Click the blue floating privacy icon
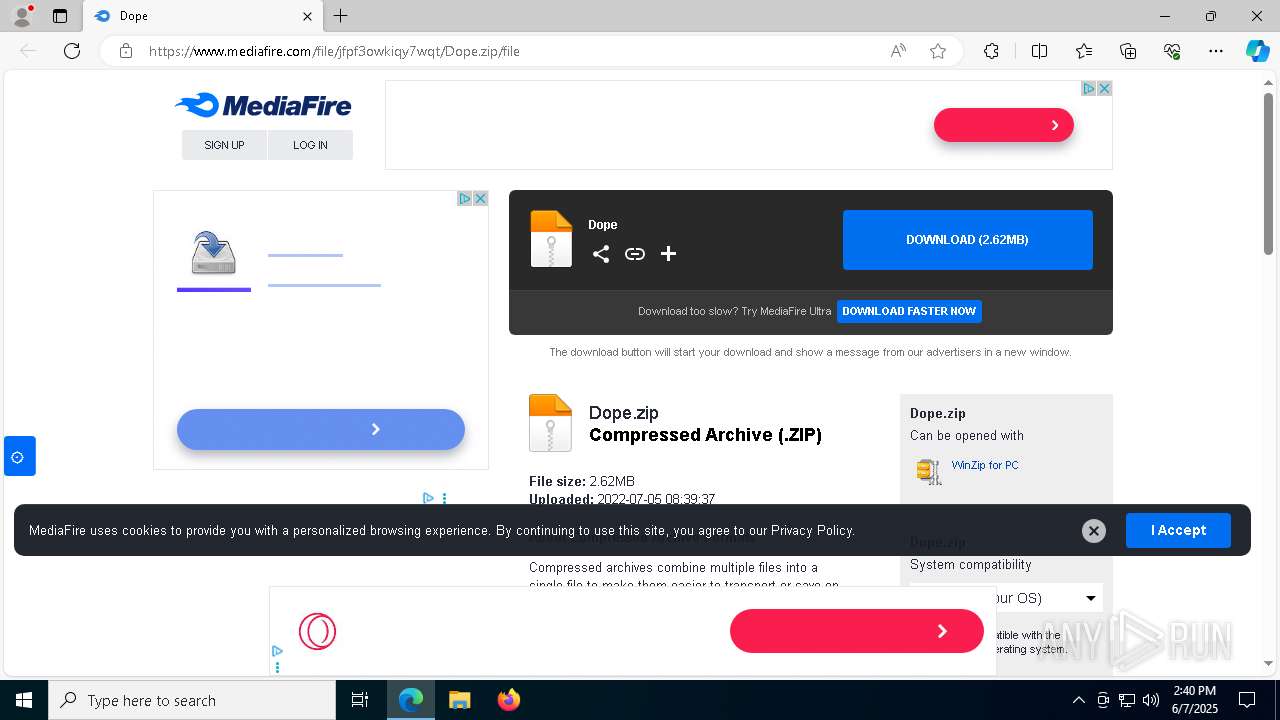The width and height of the screenshot is (1280, 720). tap(19, 457)
